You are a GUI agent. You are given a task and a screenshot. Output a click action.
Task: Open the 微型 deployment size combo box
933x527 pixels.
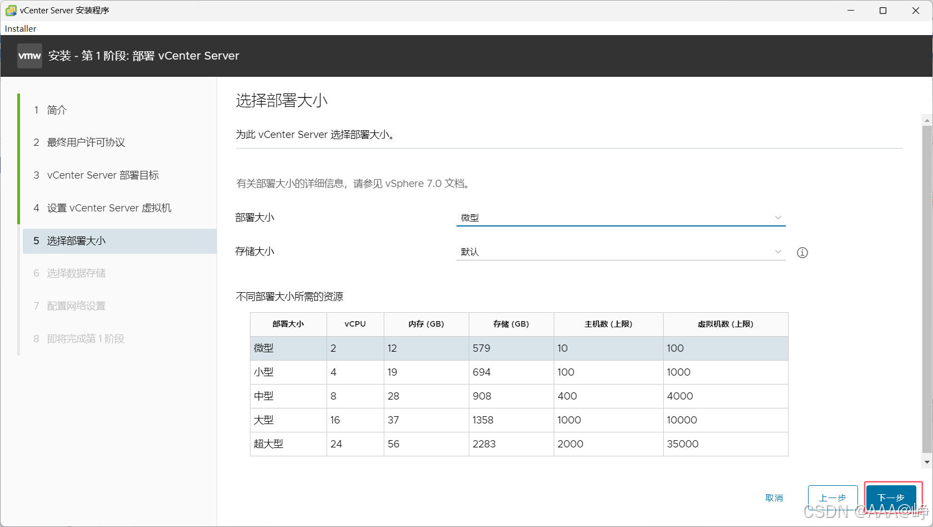tap(621, 218)
